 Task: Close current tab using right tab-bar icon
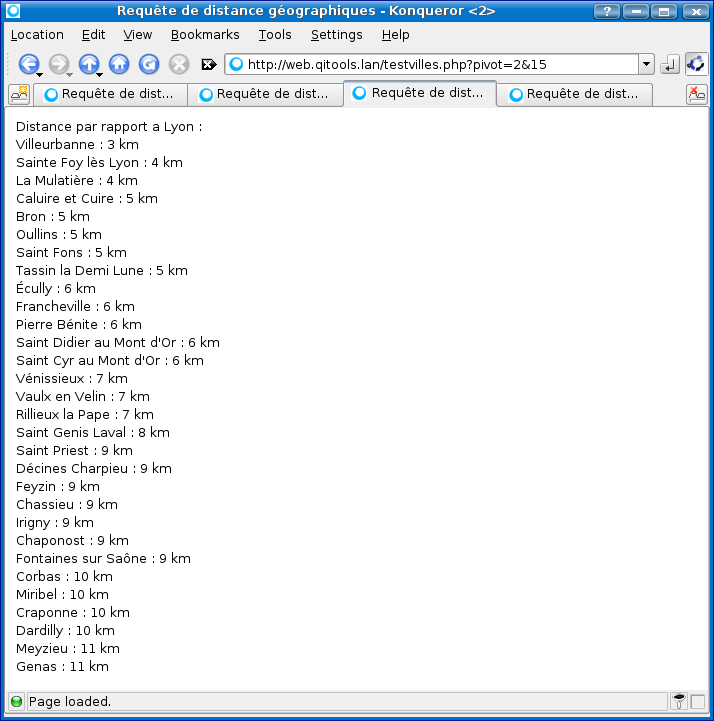point(696,94)
